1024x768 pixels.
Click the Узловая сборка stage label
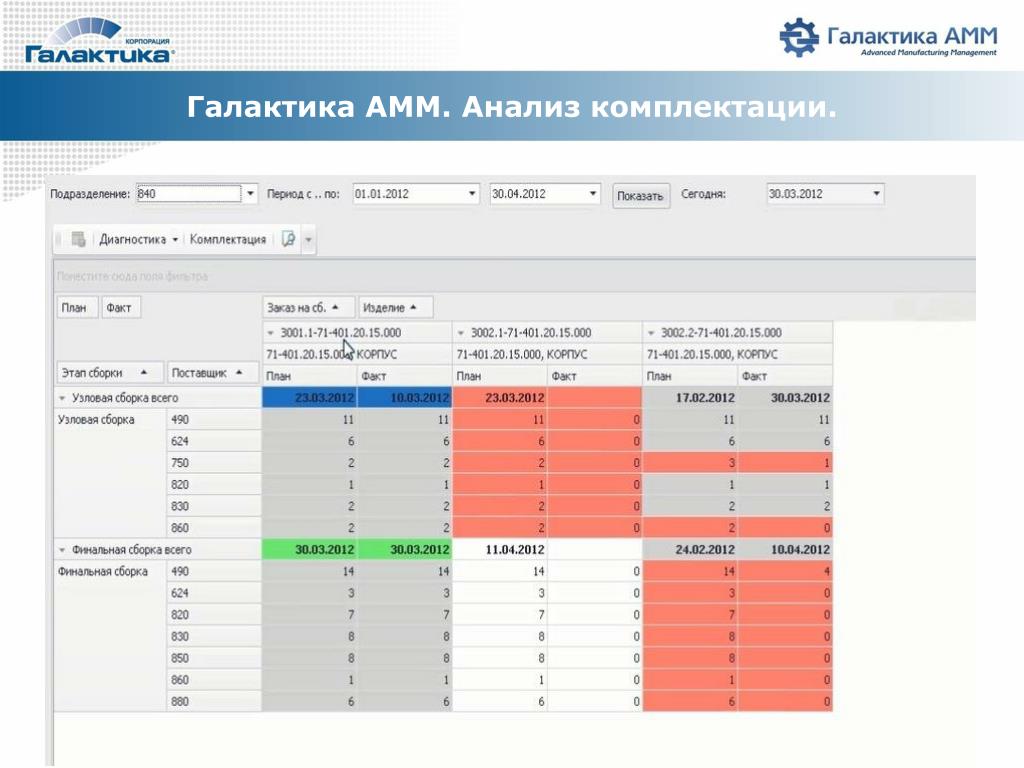(x=96, y=420)
